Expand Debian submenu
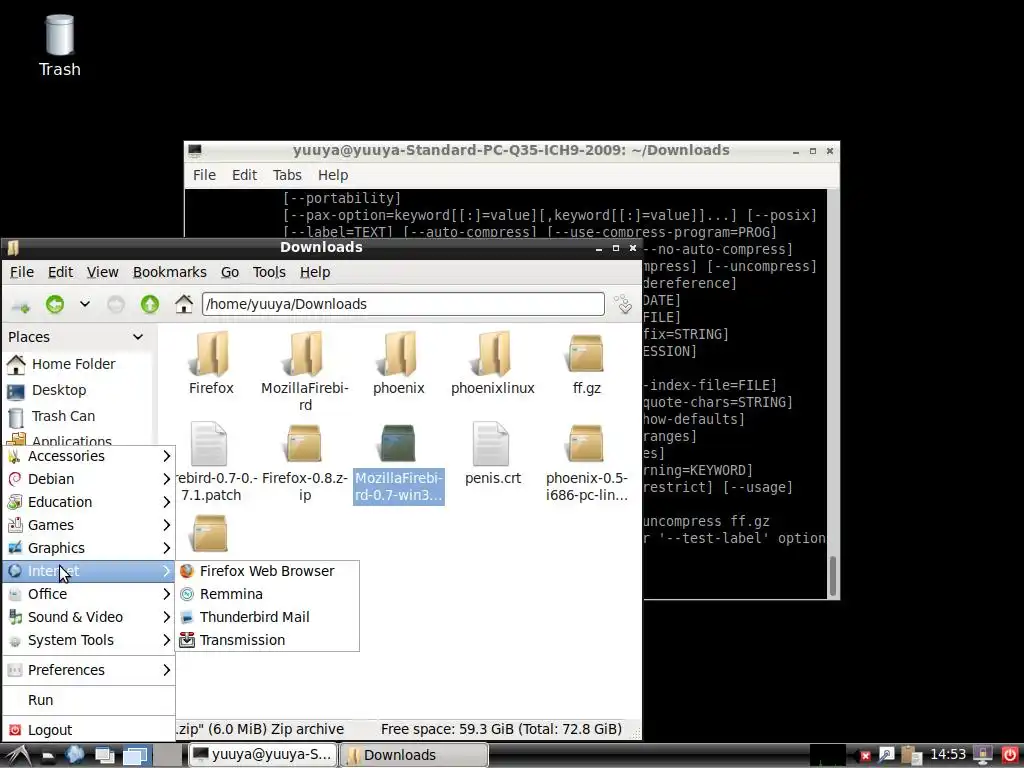This screenshot has width=1024, height=768. click(x=89, y=479)
